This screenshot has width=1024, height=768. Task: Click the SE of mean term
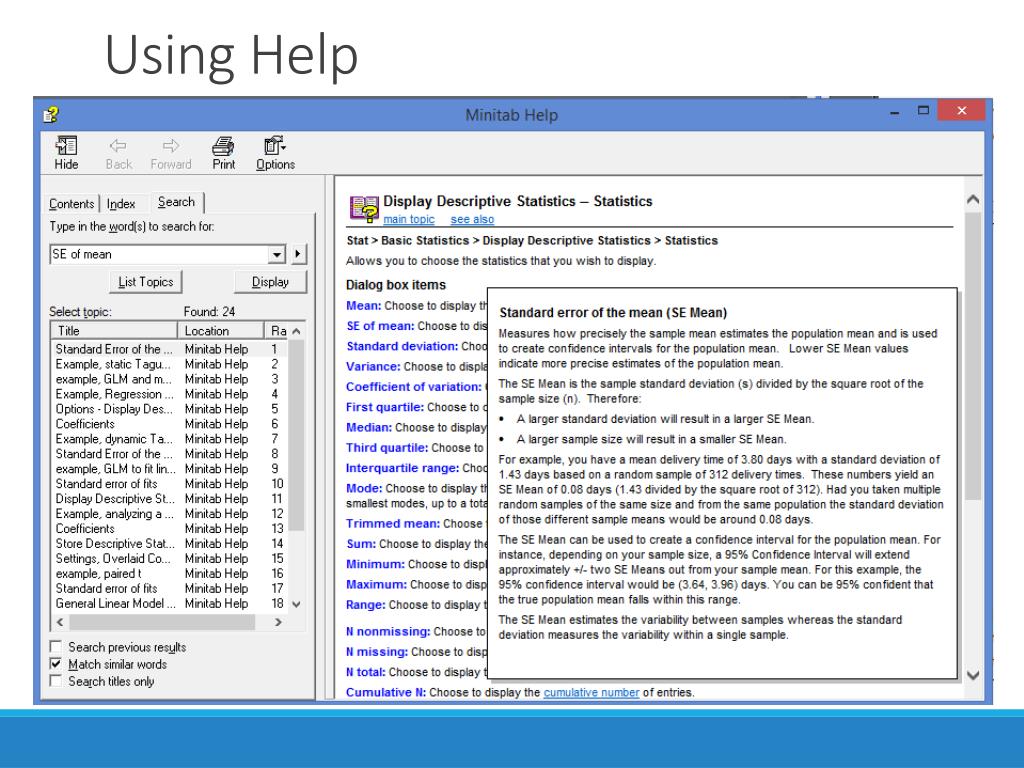[x=380, y=326]
